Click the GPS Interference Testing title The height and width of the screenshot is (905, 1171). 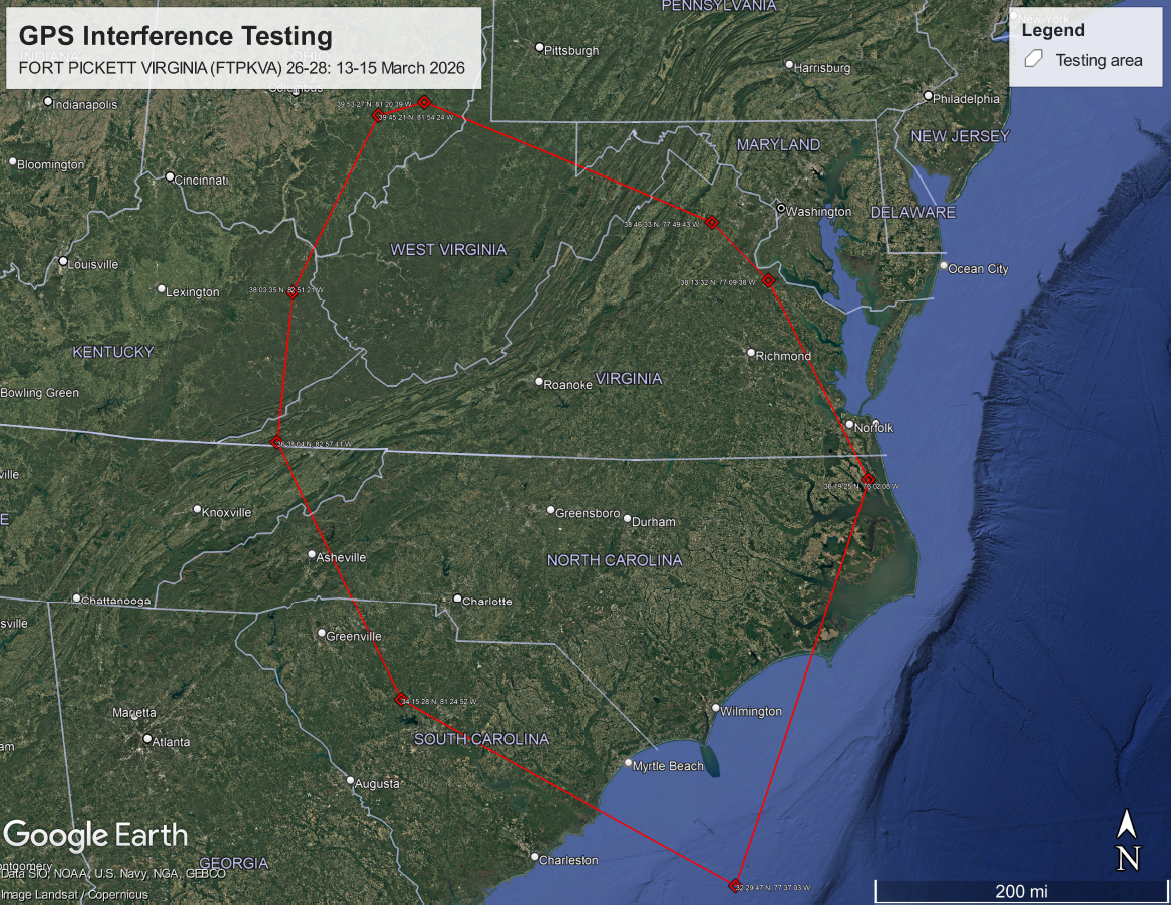click(x=176, y=37)
